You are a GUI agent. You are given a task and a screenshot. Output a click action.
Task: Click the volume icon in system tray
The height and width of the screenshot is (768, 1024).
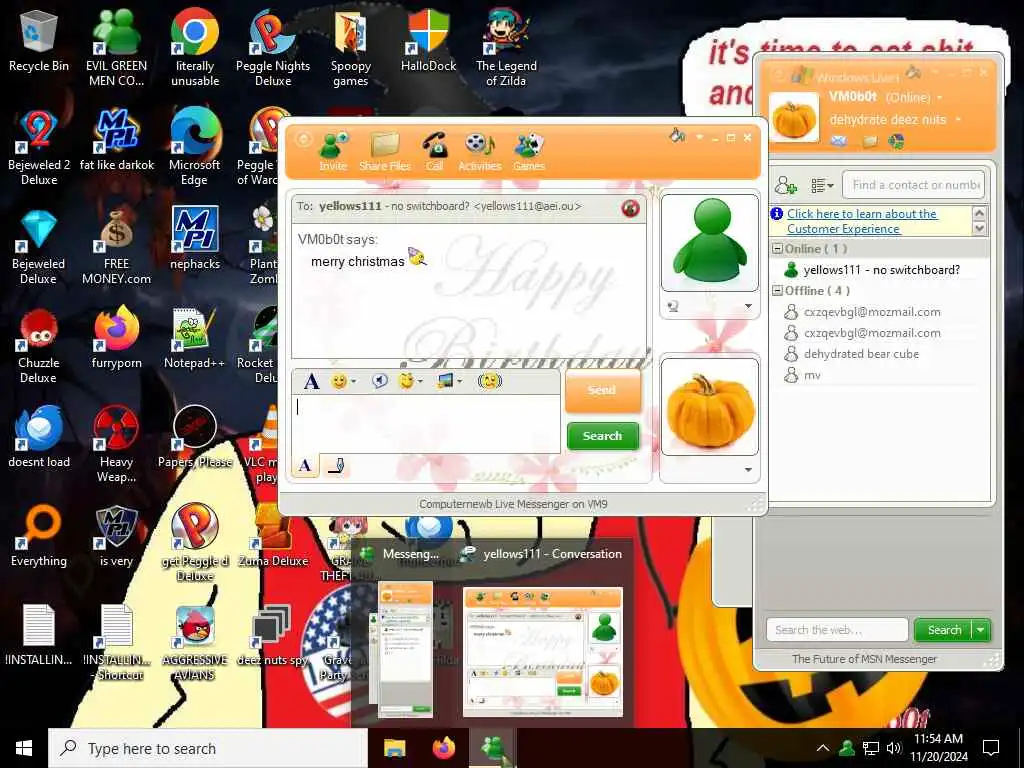pos(893,748)
